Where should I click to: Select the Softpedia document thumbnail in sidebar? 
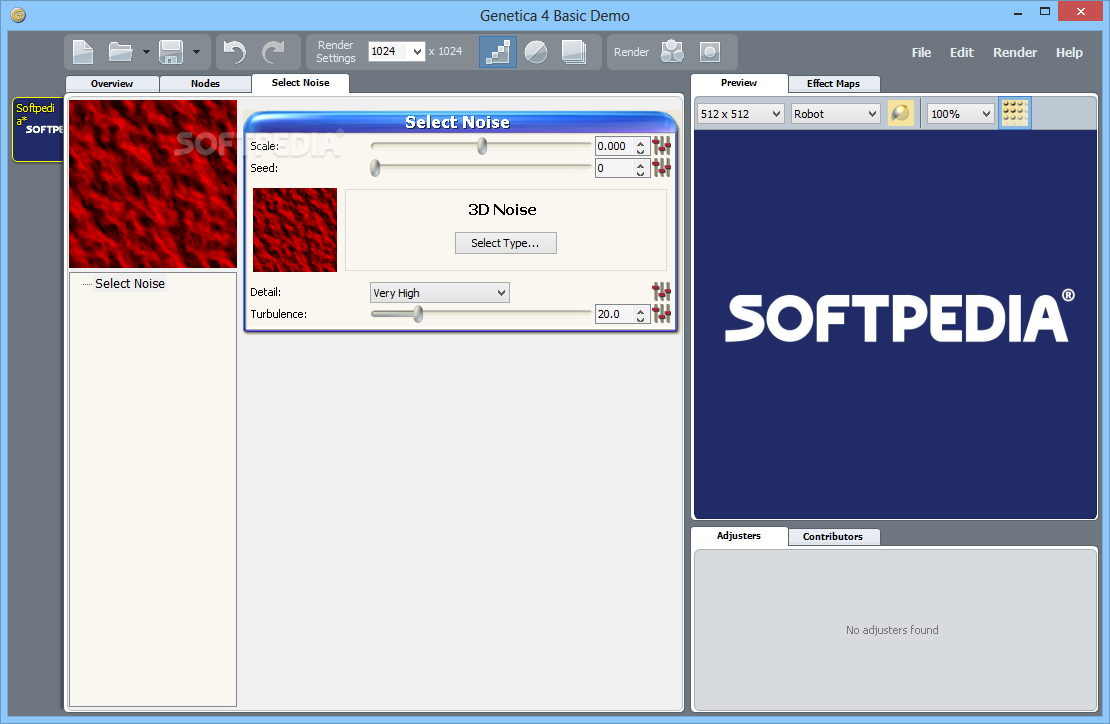[x=38, y=130]
